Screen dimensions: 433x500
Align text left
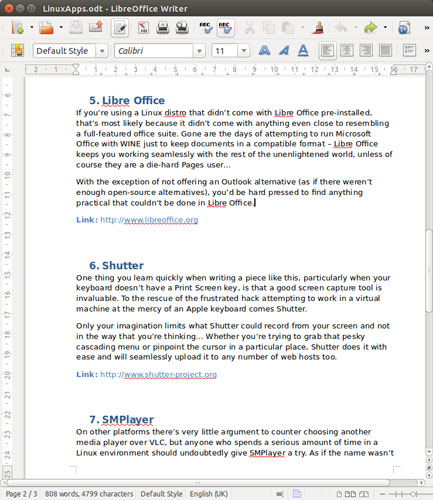327,51
